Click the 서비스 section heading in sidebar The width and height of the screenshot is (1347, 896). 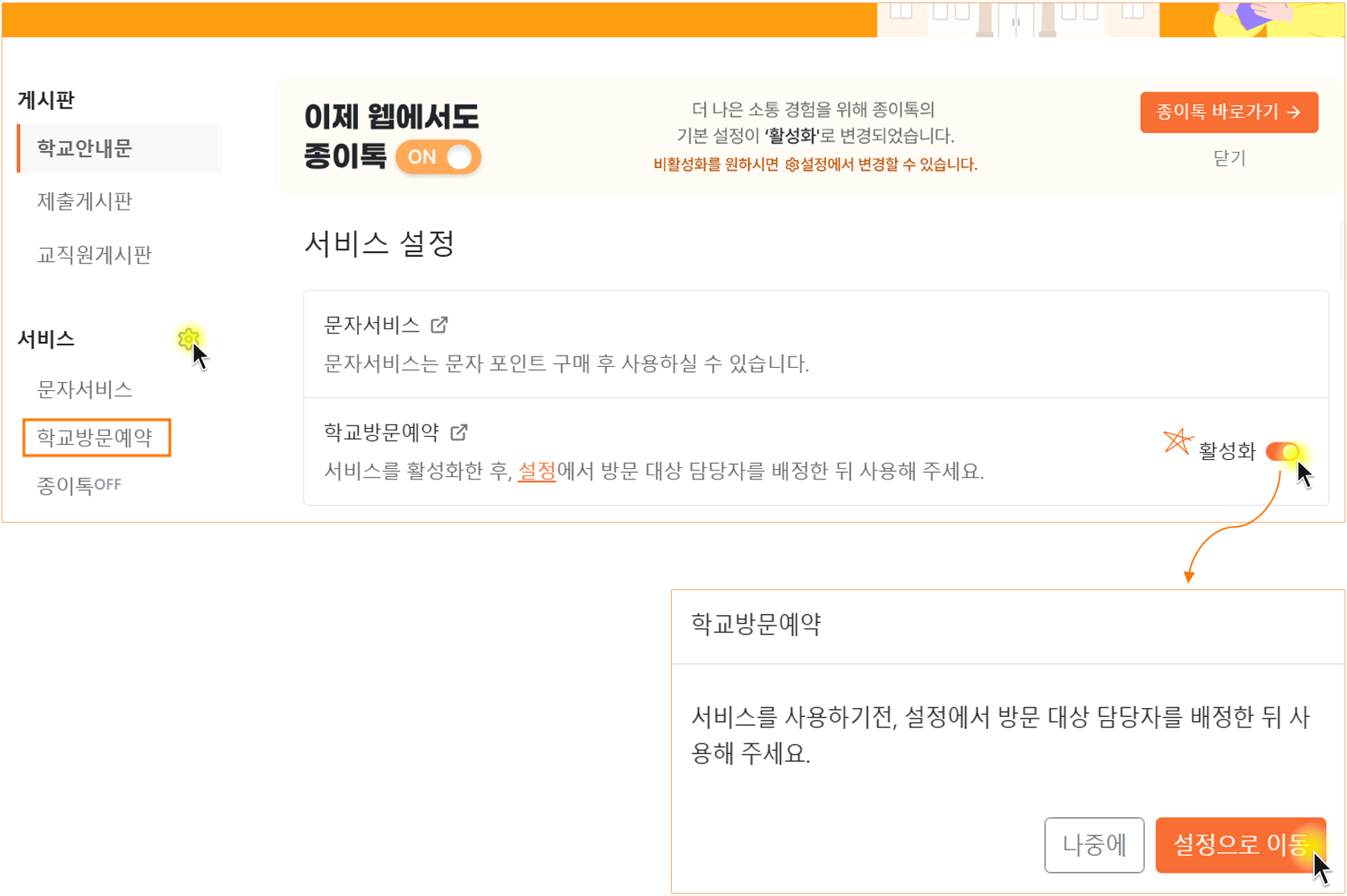click(x=46, y=340)
